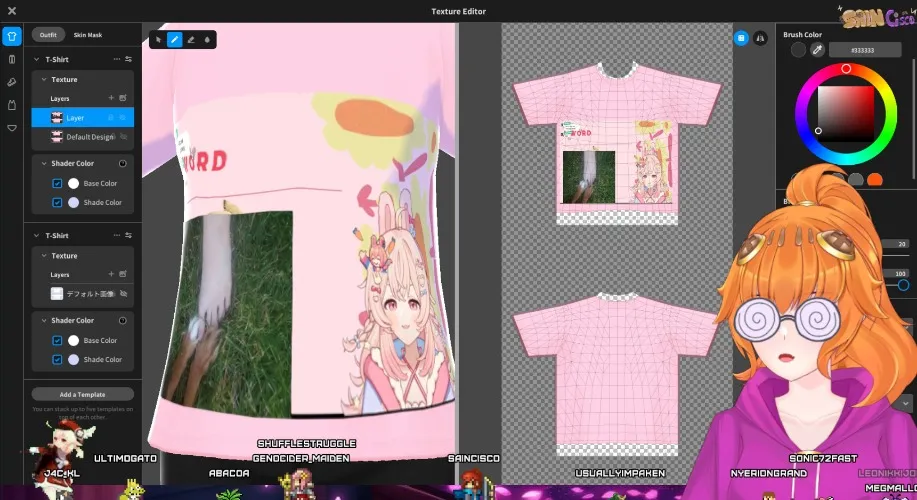
Task: Show help for first Shader Color section
Action: click(x=123, y=163)
